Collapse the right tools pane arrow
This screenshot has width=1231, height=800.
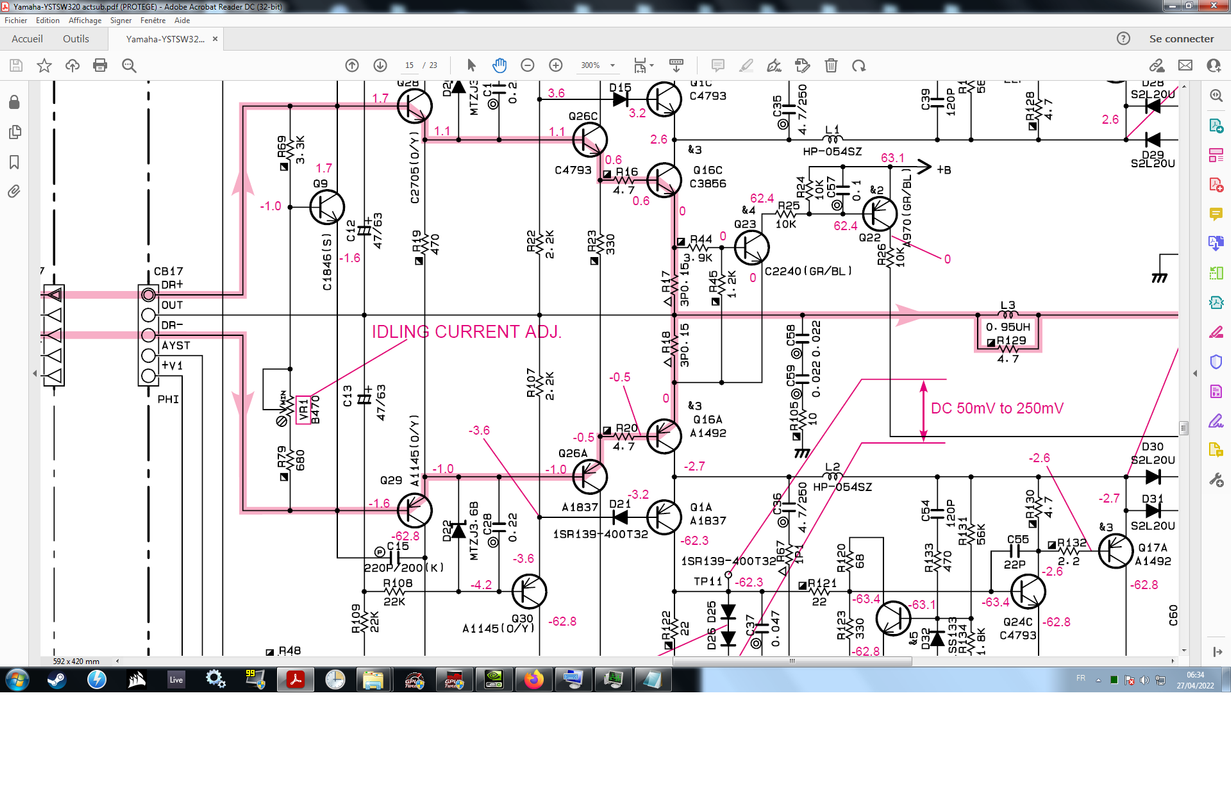[x=1197, y=373]
